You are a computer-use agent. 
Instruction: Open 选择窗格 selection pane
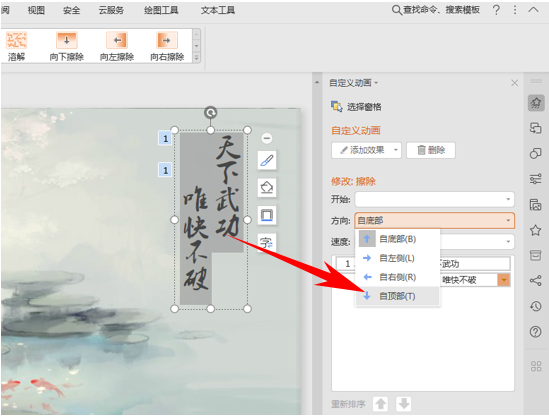[356, 106]
